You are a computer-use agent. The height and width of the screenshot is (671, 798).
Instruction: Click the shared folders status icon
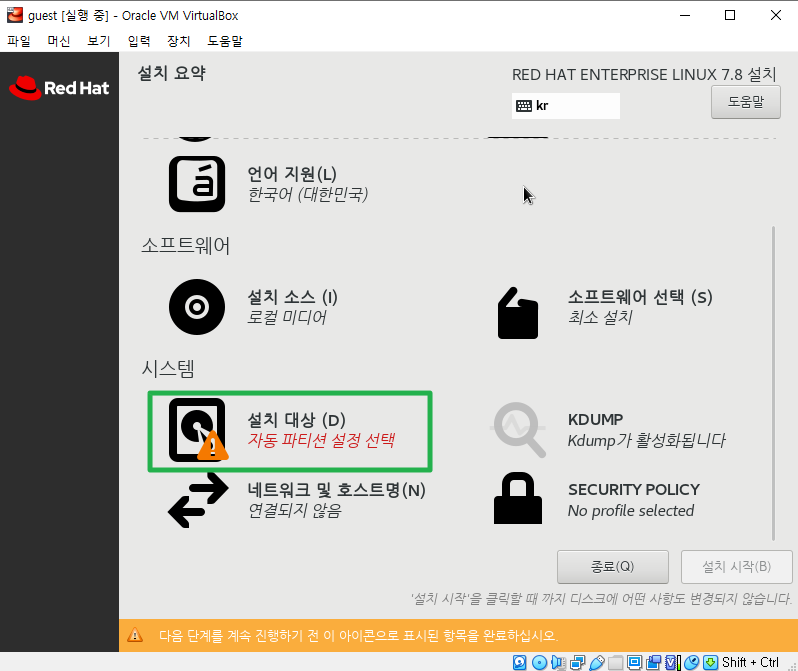click(x=615, y=662)
